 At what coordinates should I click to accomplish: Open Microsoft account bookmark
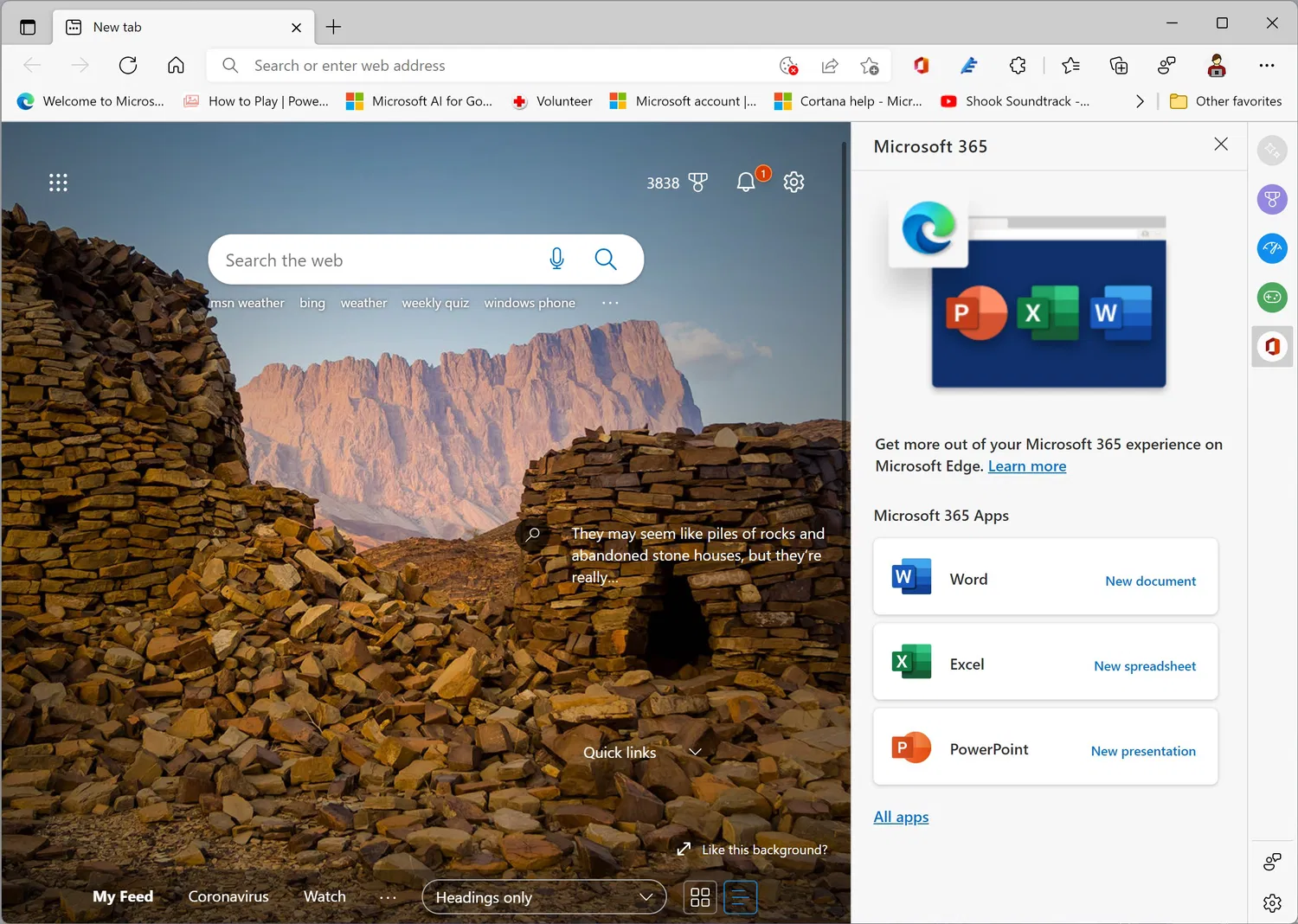(x=684, y=101)
